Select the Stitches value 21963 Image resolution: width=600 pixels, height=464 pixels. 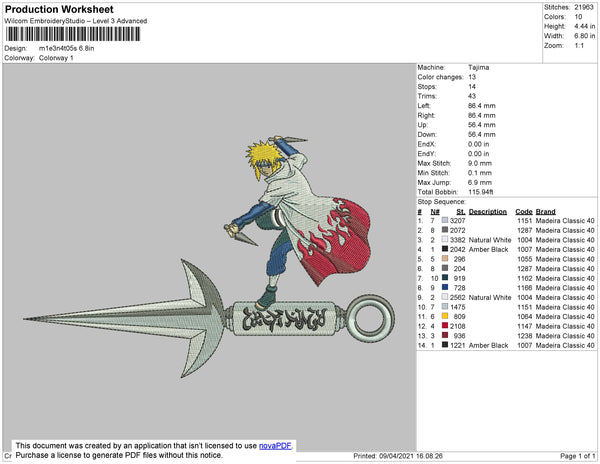584,7
